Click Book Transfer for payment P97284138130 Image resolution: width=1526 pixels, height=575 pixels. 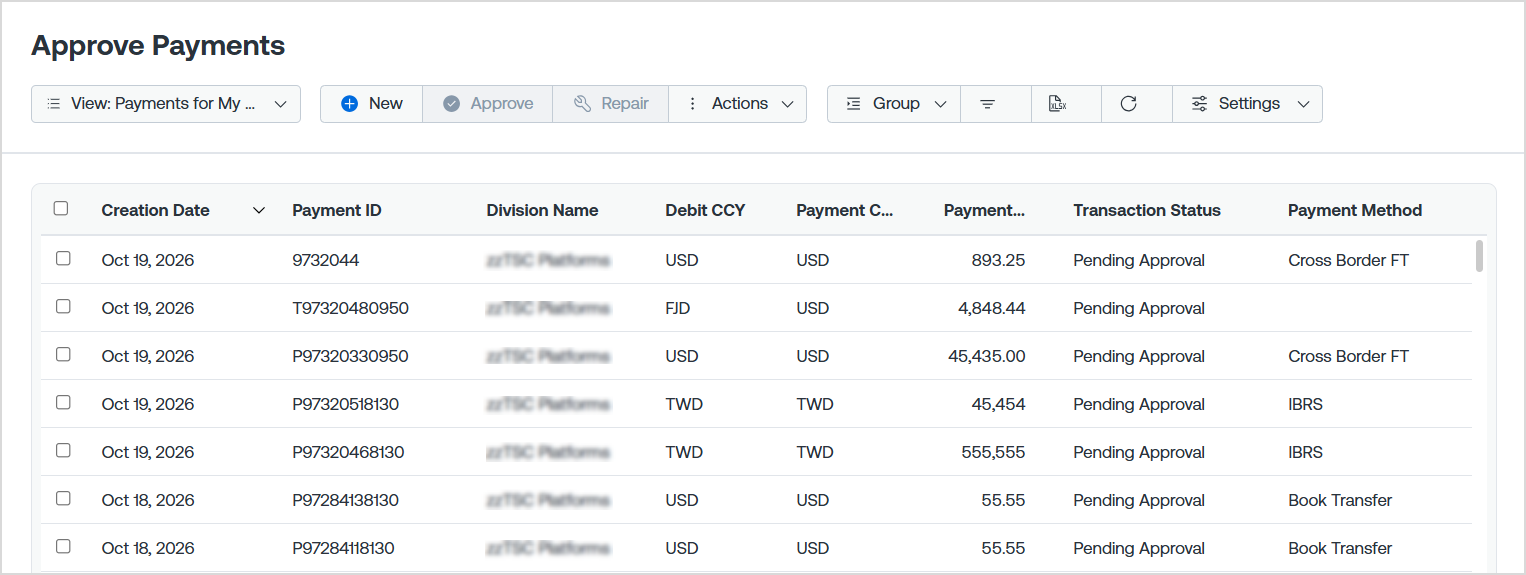click(1340, 501)
